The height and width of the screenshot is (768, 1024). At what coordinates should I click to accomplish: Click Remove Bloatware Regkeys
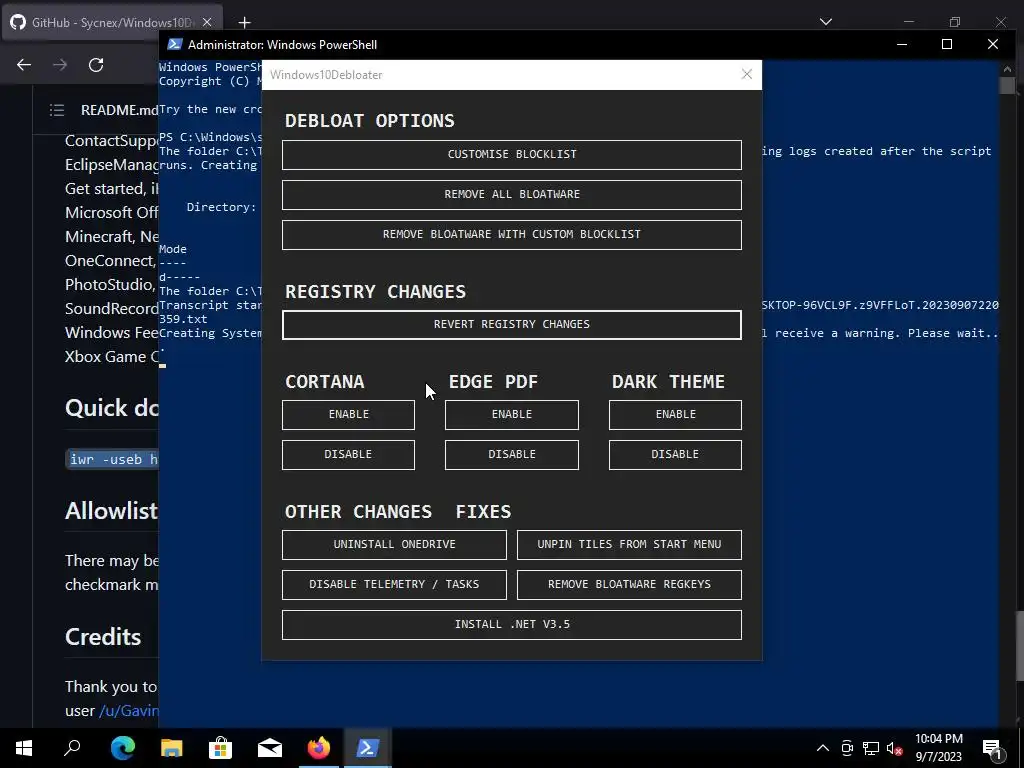(x=629, y=584)
